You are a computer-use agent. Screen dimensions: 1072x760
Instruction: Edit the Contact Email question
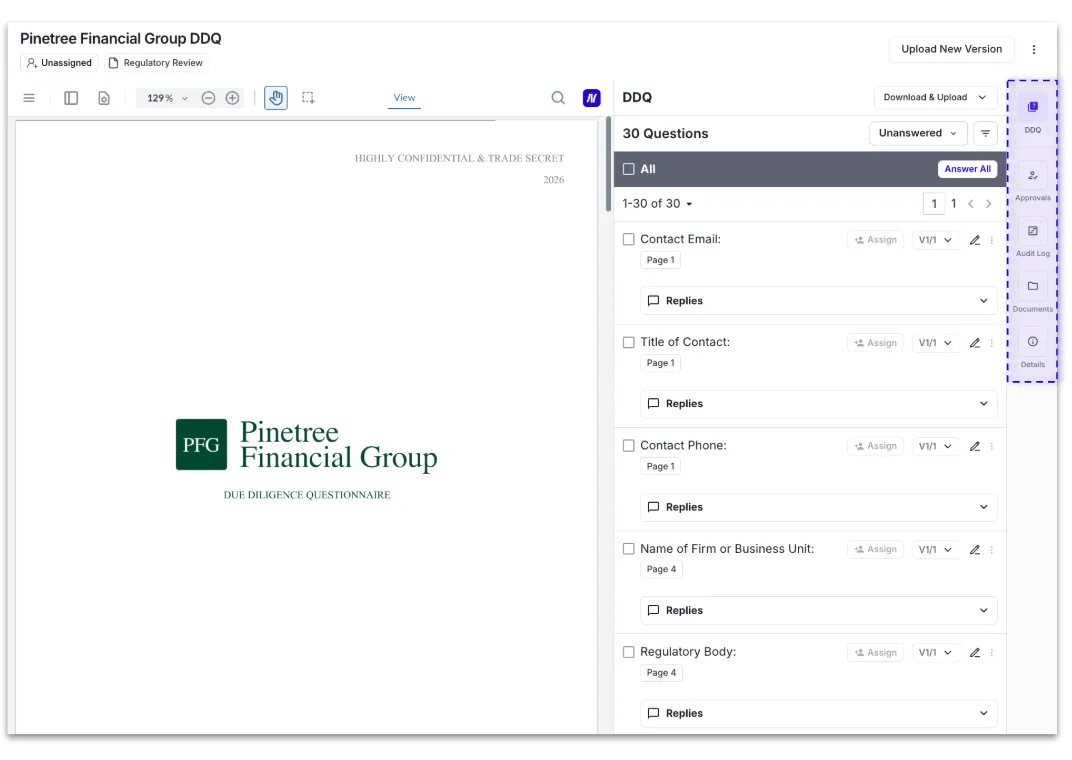[975, 240]
